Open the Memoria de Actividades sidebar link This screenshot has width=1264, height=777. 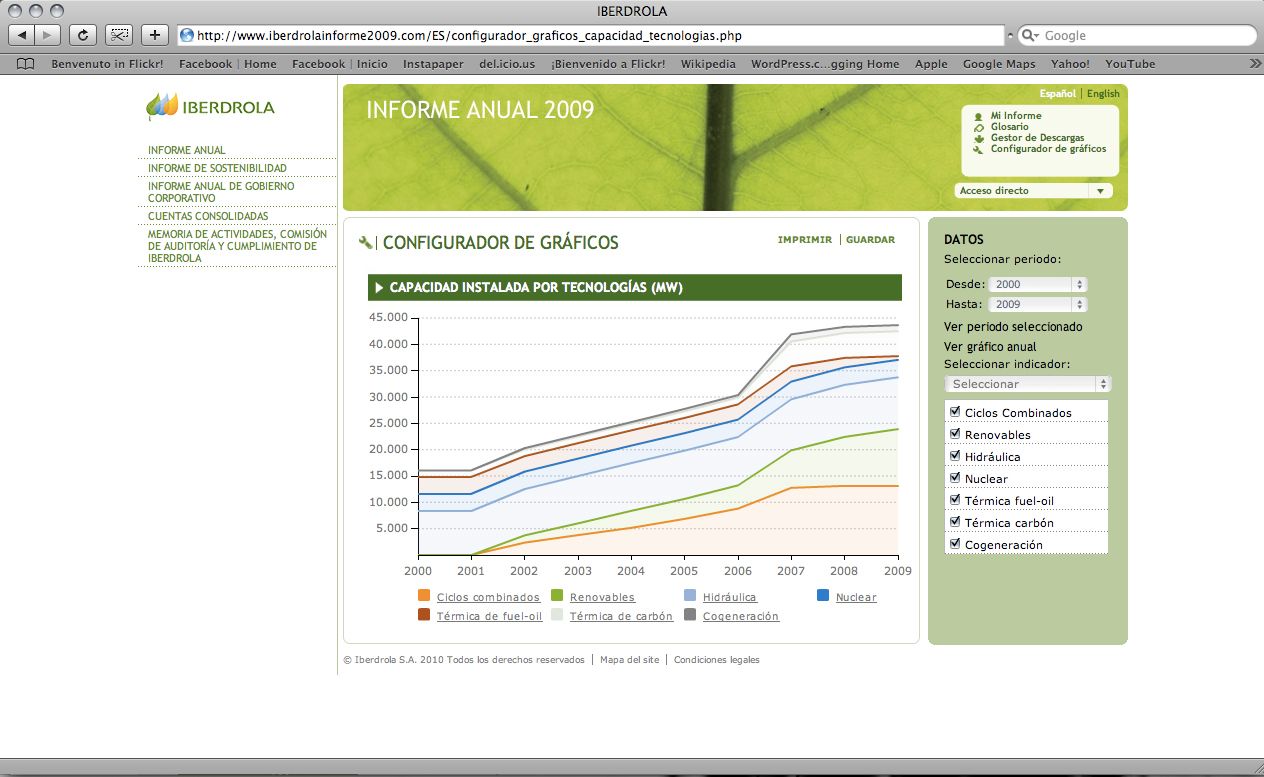pos(238,246)
